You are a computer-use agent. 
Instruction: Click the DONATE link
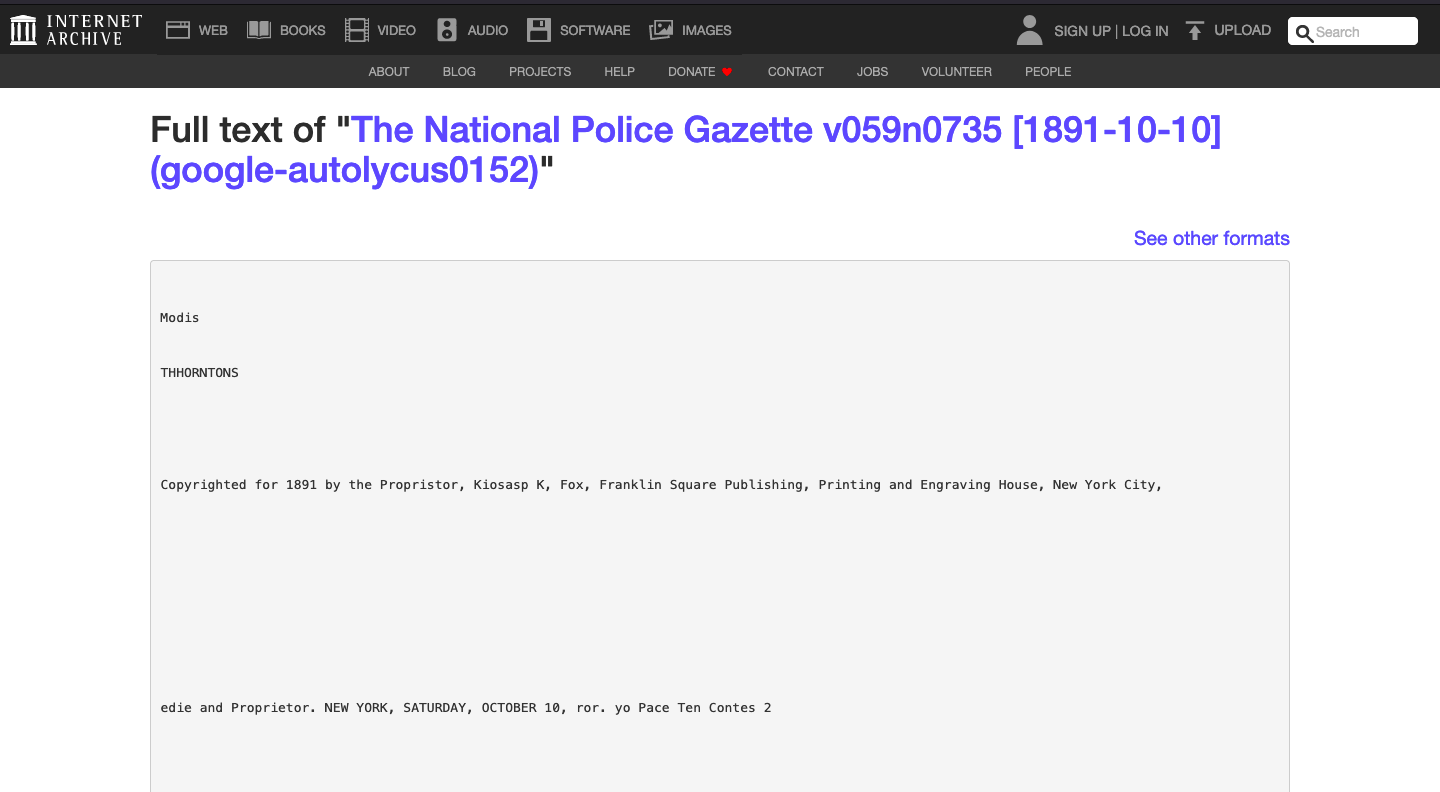[x=692, y=72]
